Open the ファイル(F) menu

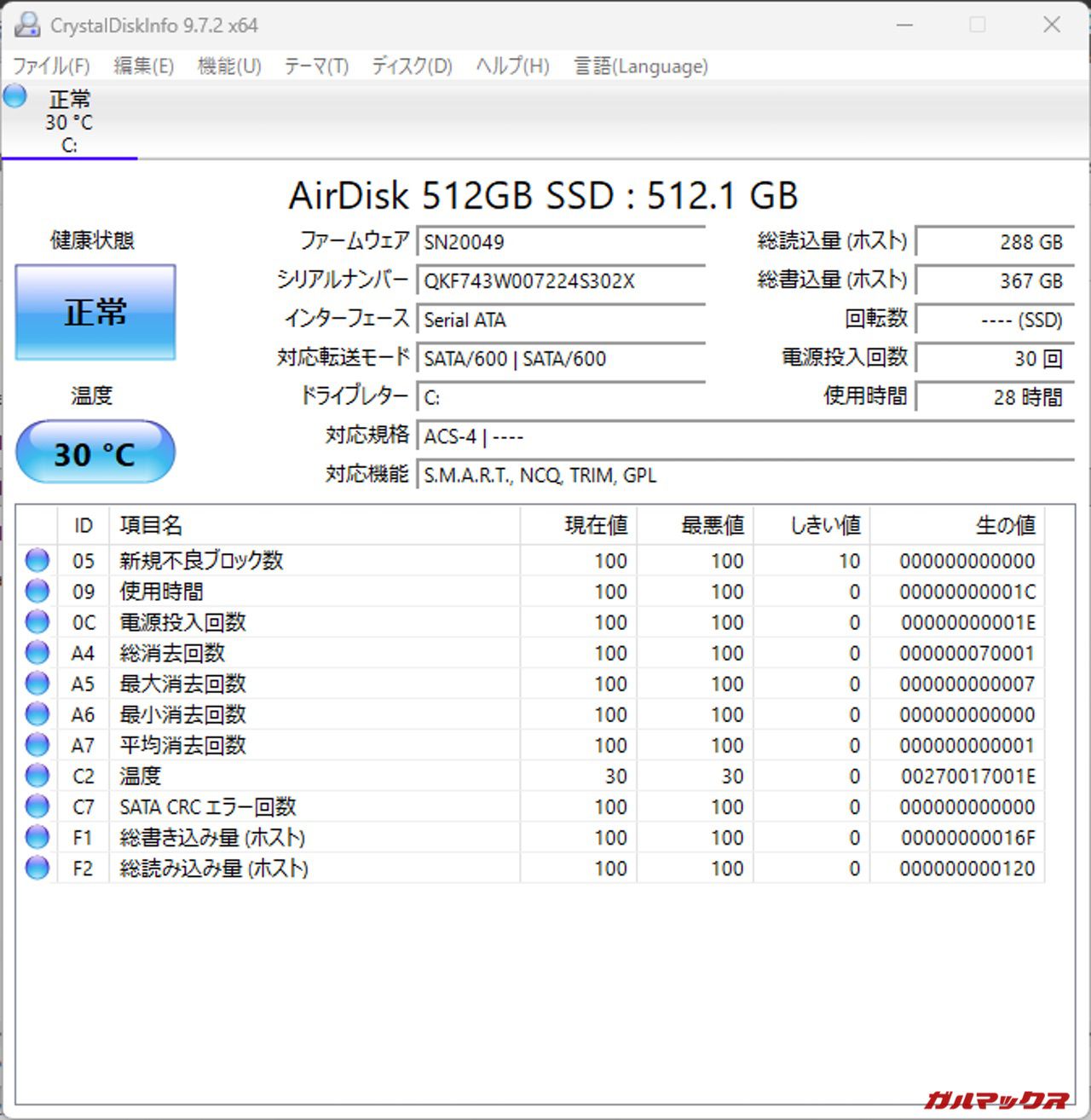click(51, 66)
